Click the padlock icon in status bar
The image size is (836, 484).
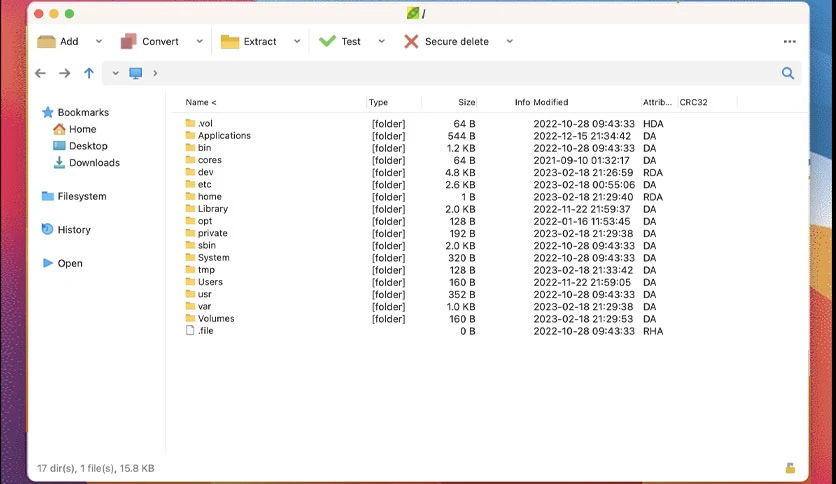(x=790, y=468)
